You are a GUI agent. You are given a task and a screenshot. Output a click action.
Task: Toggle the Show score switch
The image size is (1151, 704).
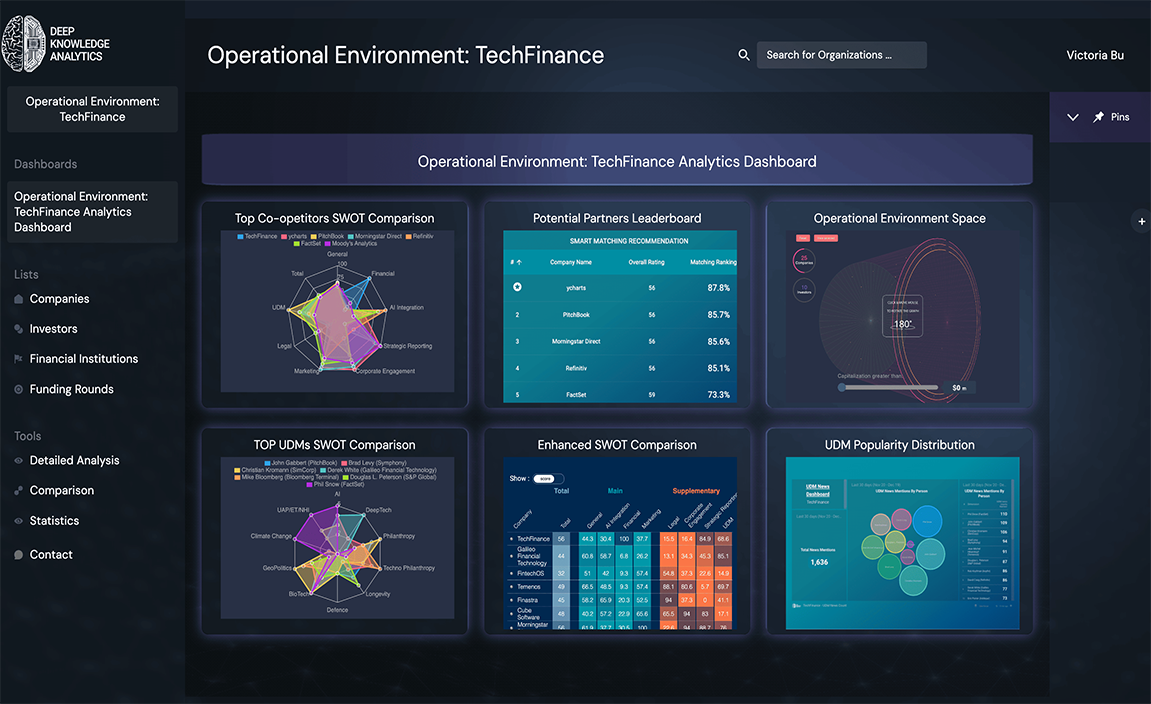click(549, 479)
